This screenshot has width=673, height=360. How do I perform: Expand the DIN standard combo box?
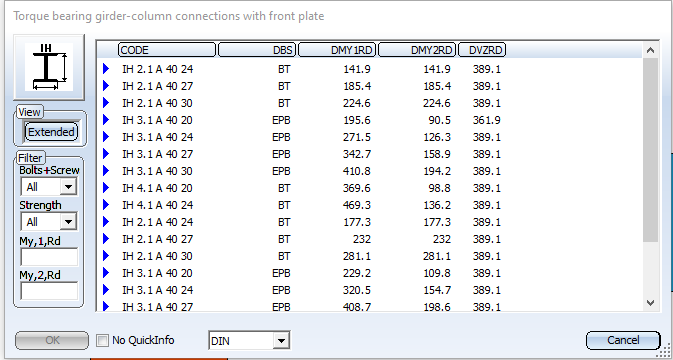[x=281, y=341]
